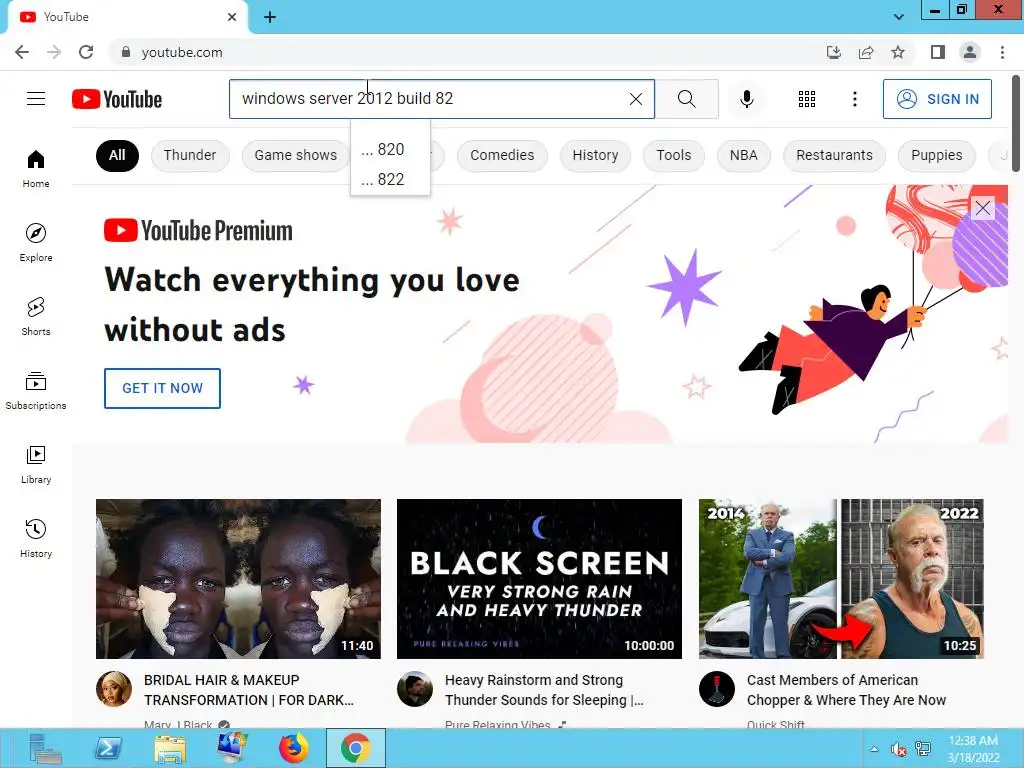Open the American Chopper cast video thumbnail
Screen dimensions: 1024x768
[841, 579]
